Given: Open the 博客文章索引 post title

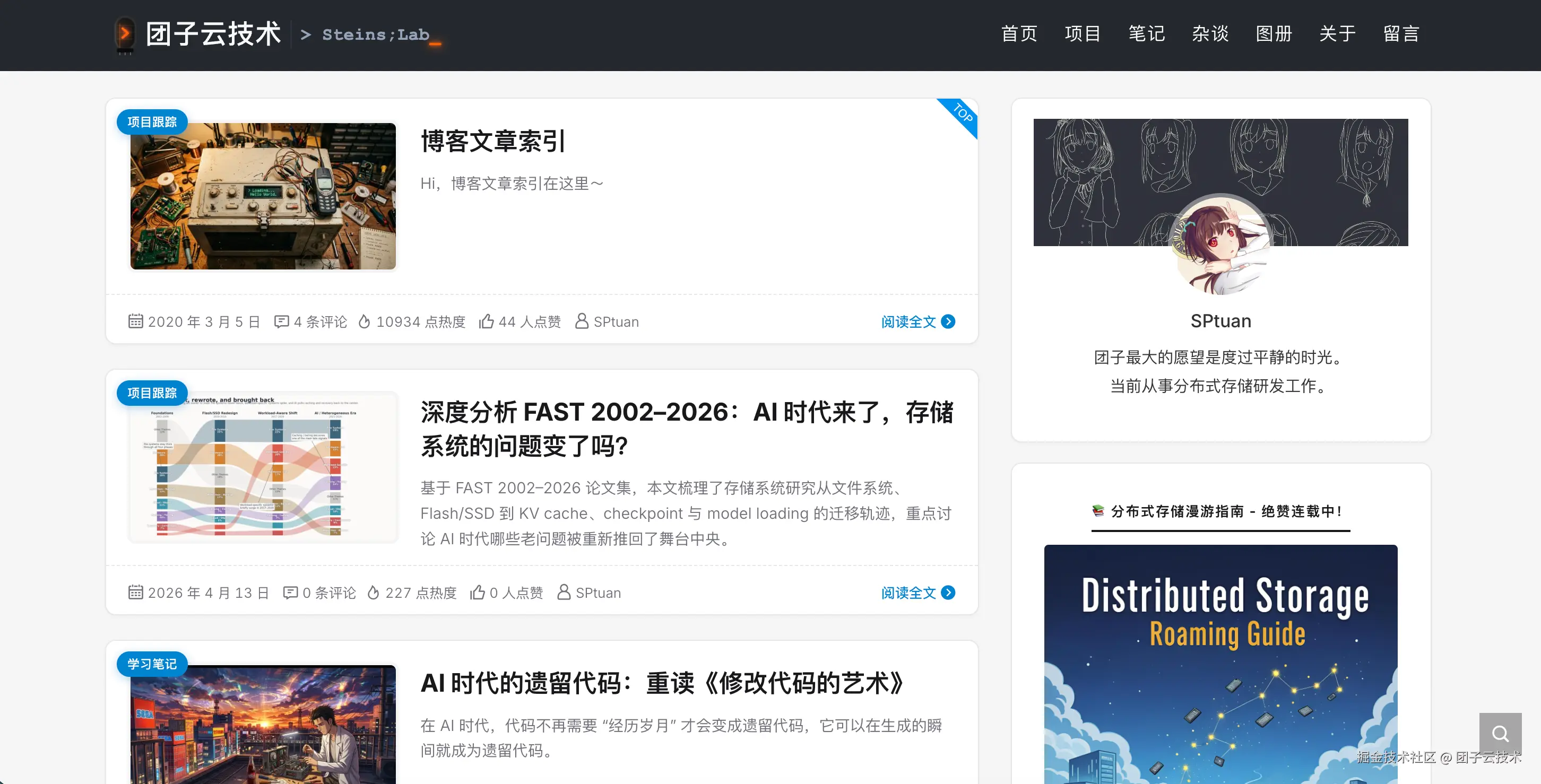Looking at the screenshot, I should (x=493, y=141).
